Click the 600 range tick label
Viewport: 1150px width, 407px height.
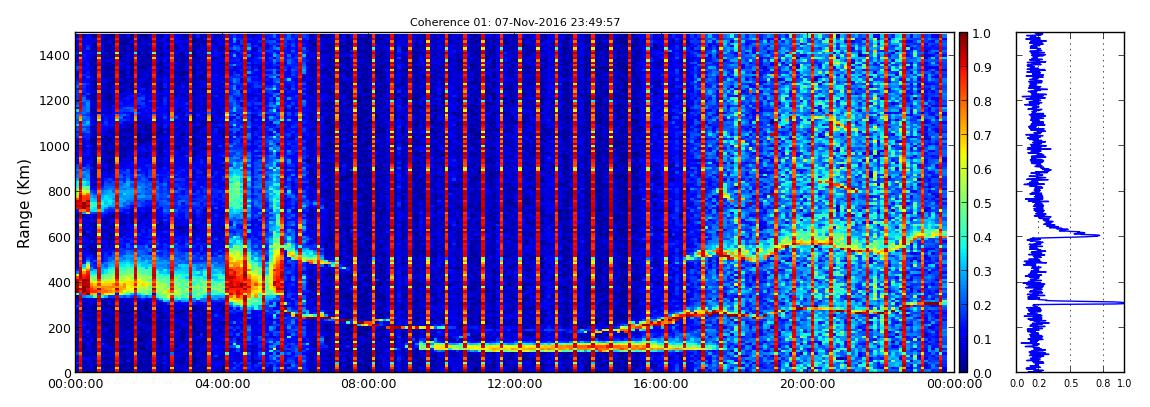tap(58, 237)
